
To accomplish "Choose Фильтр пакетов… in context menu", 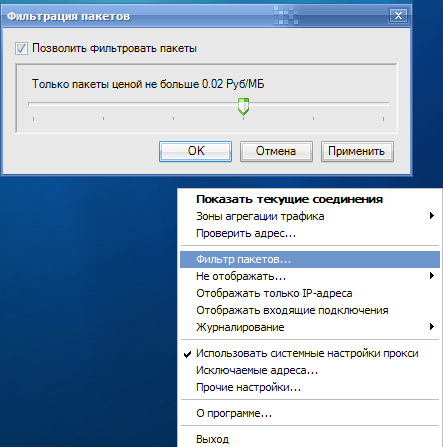I will point(310,259).
